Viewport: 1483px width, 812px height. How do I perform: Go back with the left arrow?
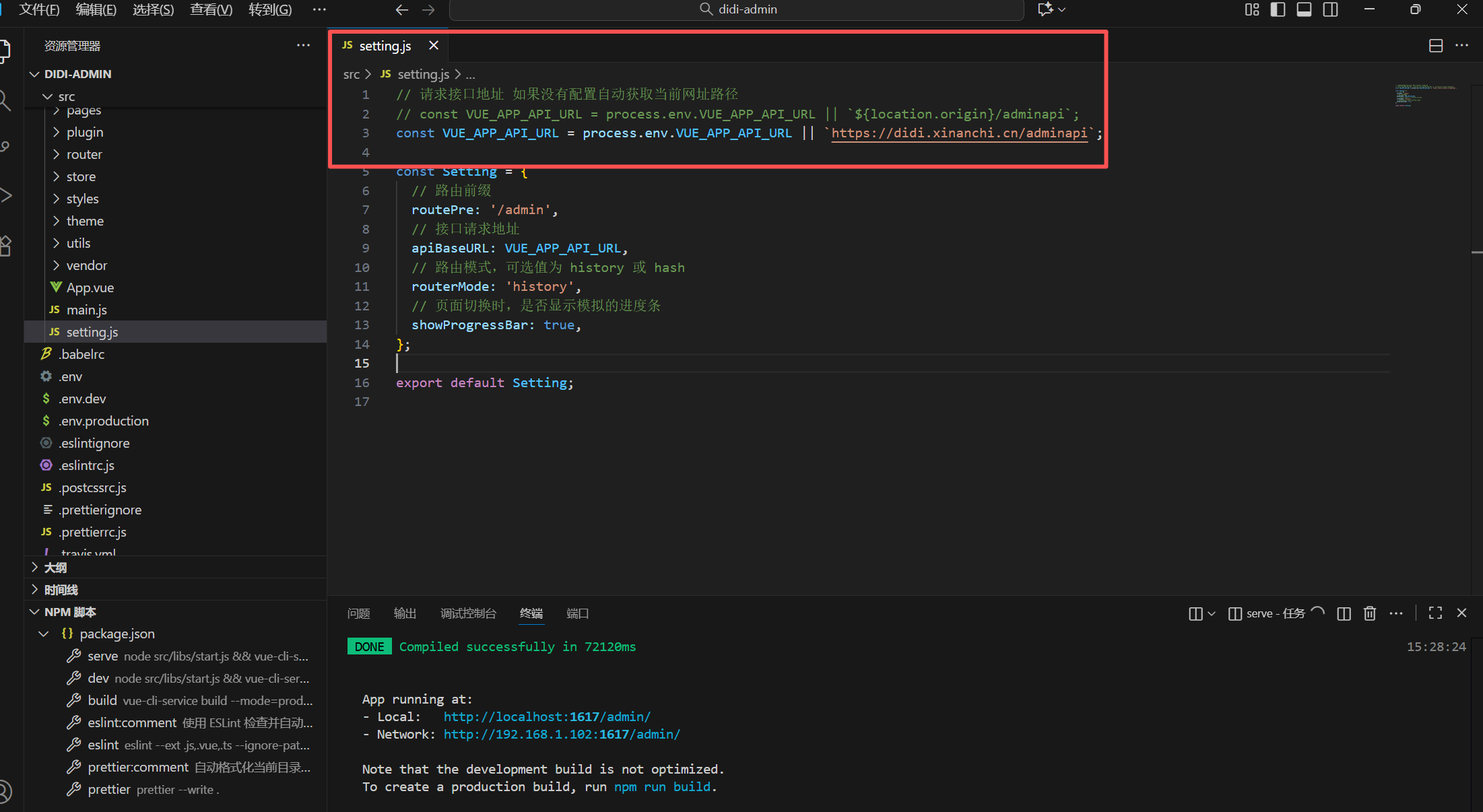point(402,9)
